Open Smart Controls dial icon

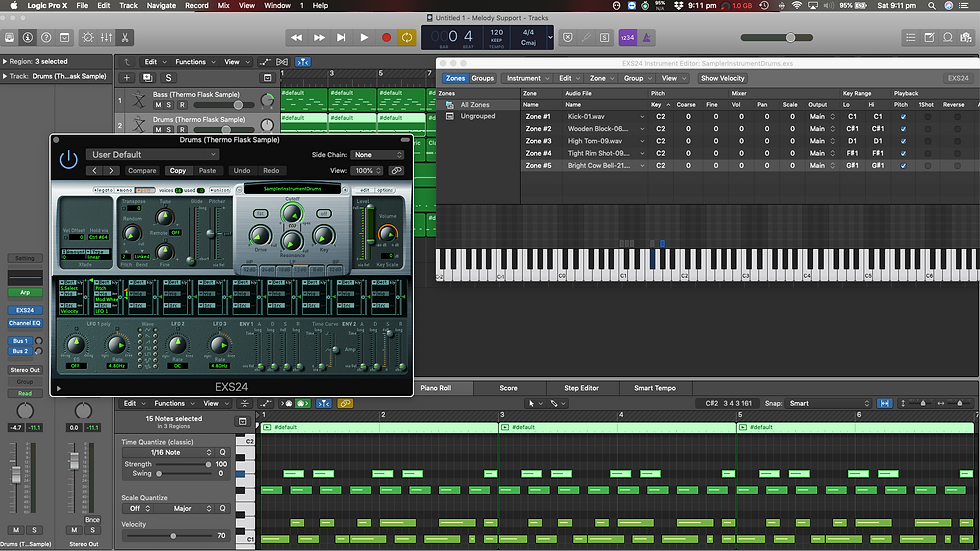click(x=88, y=37)
